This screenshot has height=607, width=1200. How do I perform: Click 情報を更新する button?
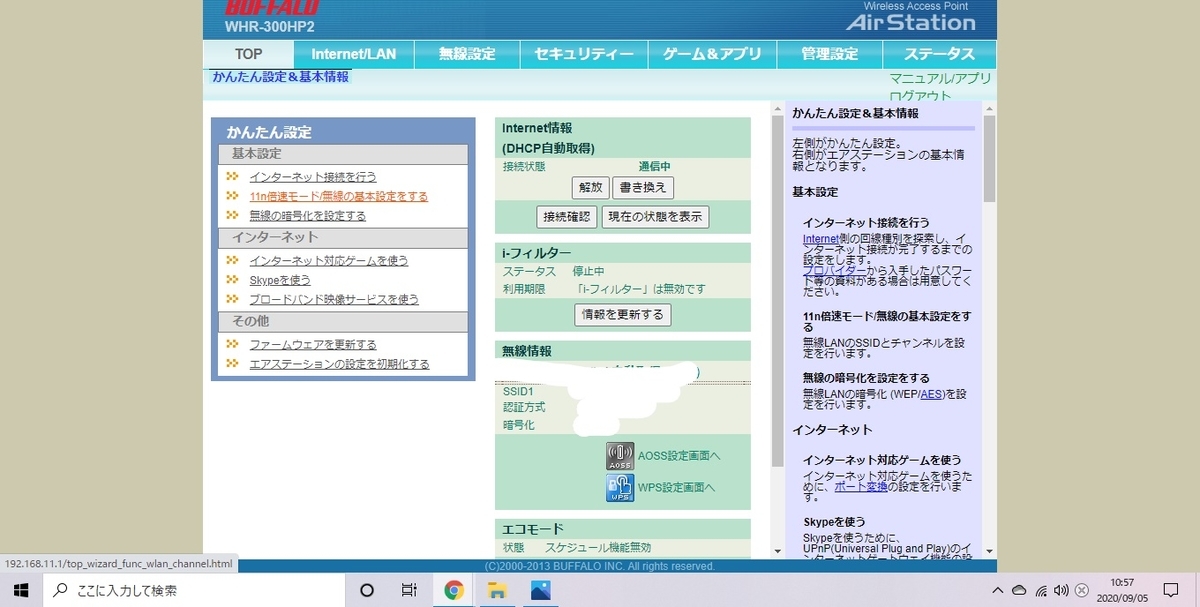tap(624, 314)
